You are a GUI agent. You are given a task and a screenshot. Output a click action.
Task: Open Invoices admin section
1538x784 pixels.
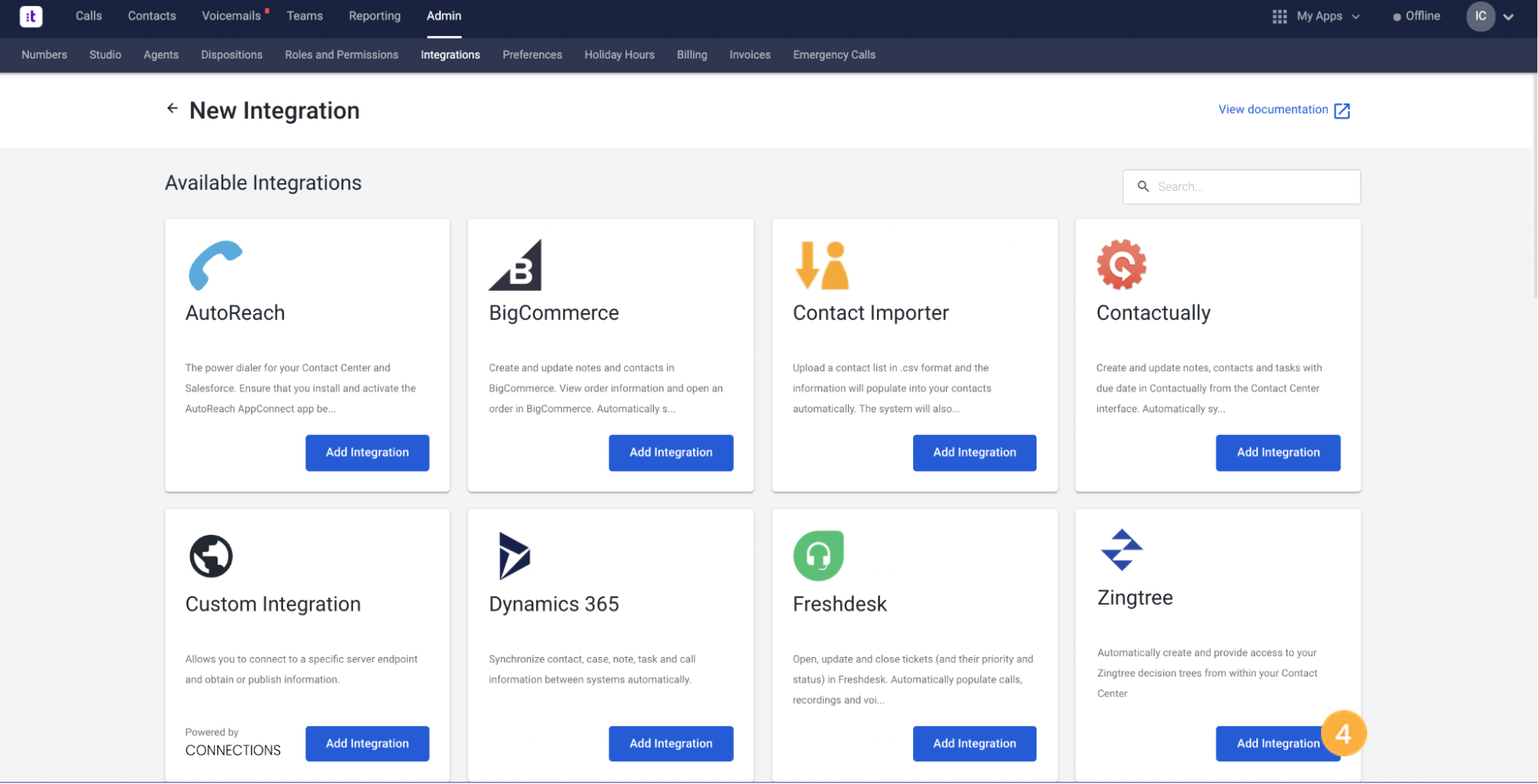pos(750,55)
